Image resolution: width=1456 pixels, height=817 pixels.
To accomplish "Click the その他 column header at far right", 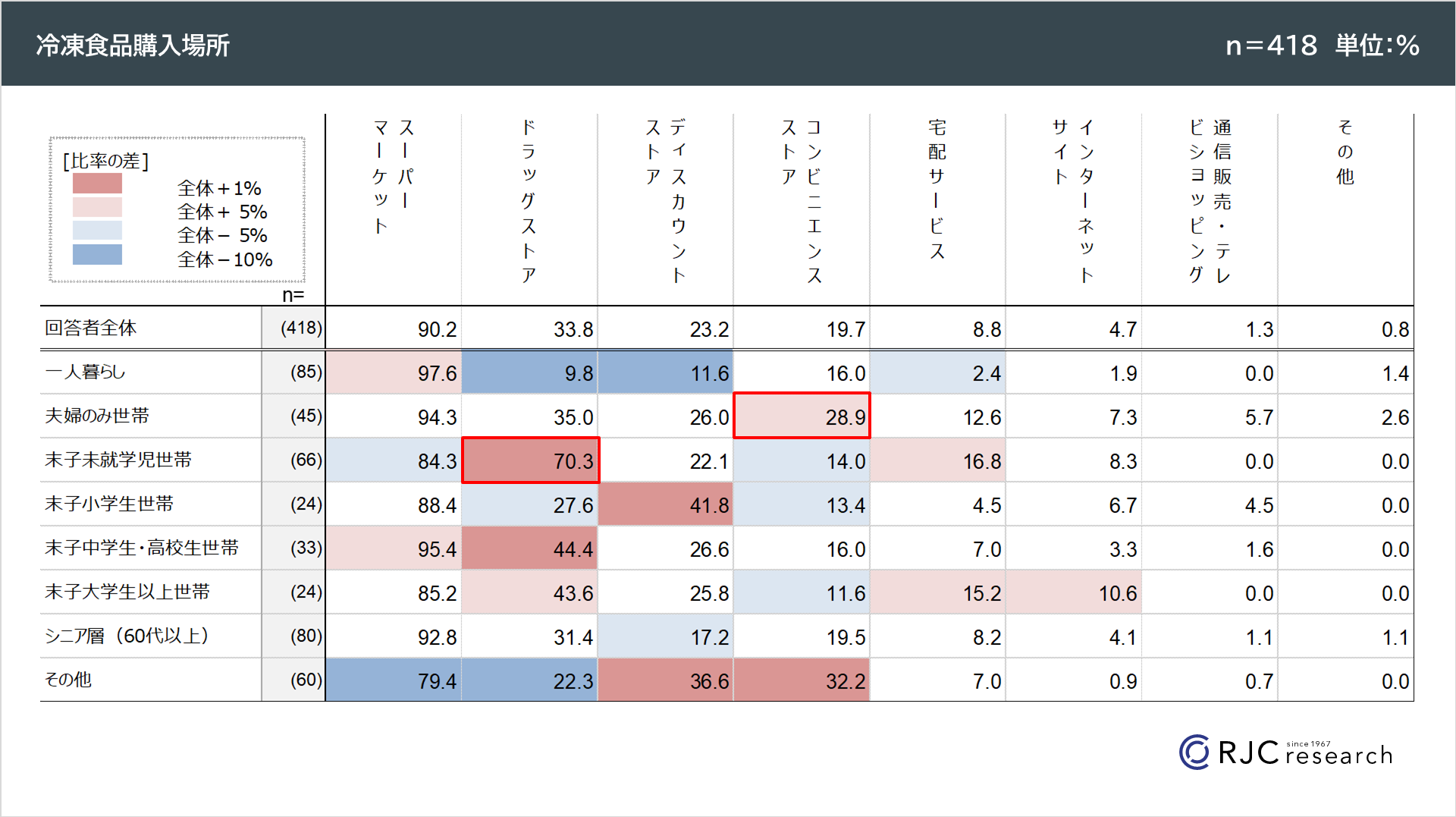I will (x=1345, y=152).
